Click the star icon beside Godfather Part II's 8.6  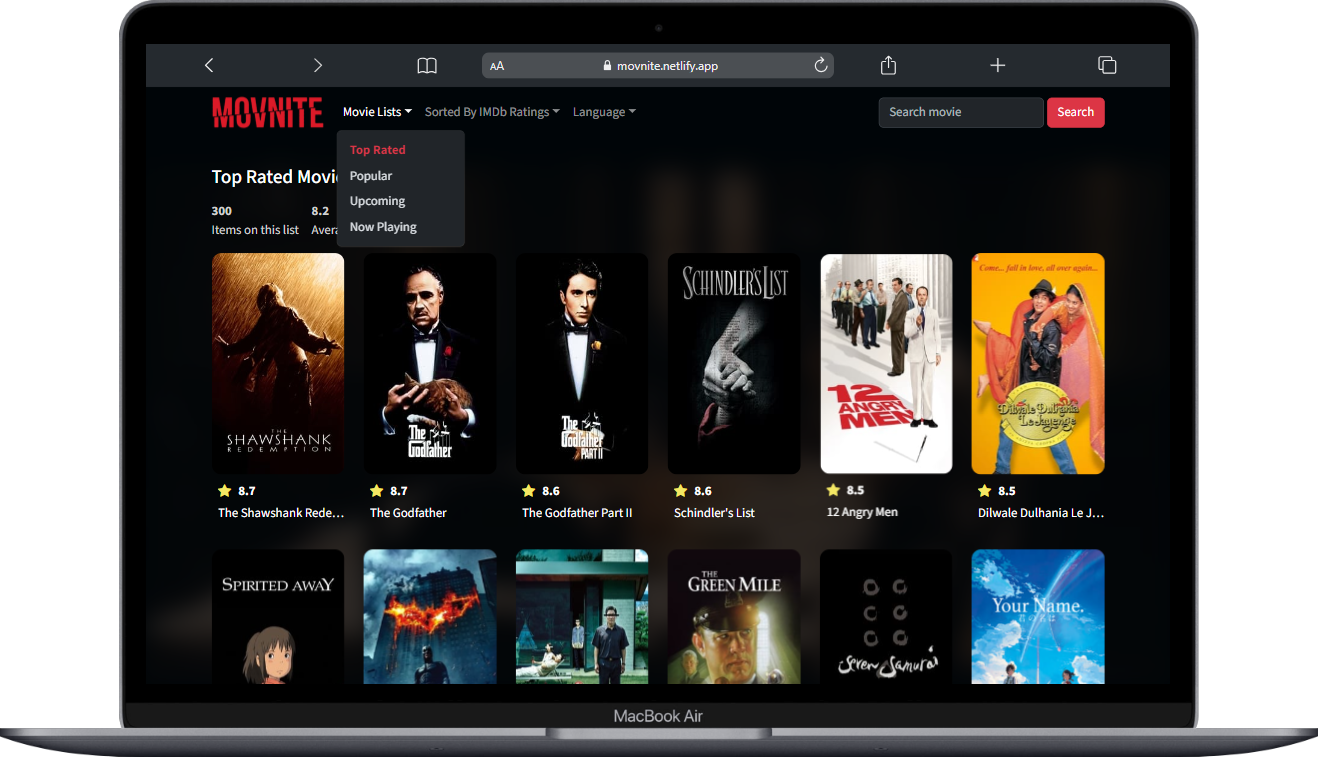(529, 491)
